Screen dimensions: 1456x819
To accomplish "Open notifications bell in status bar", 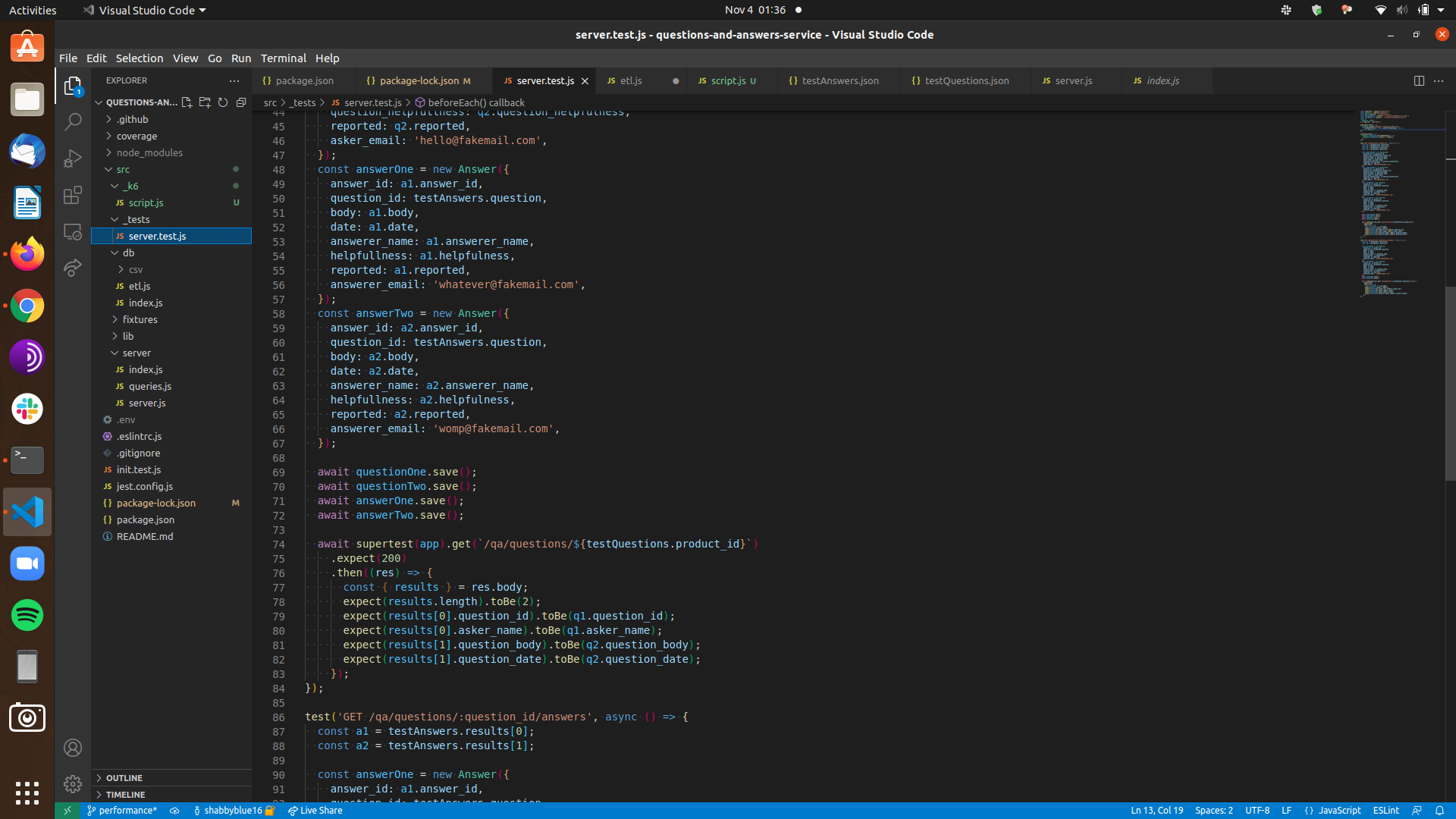I will coord(1439,811).
